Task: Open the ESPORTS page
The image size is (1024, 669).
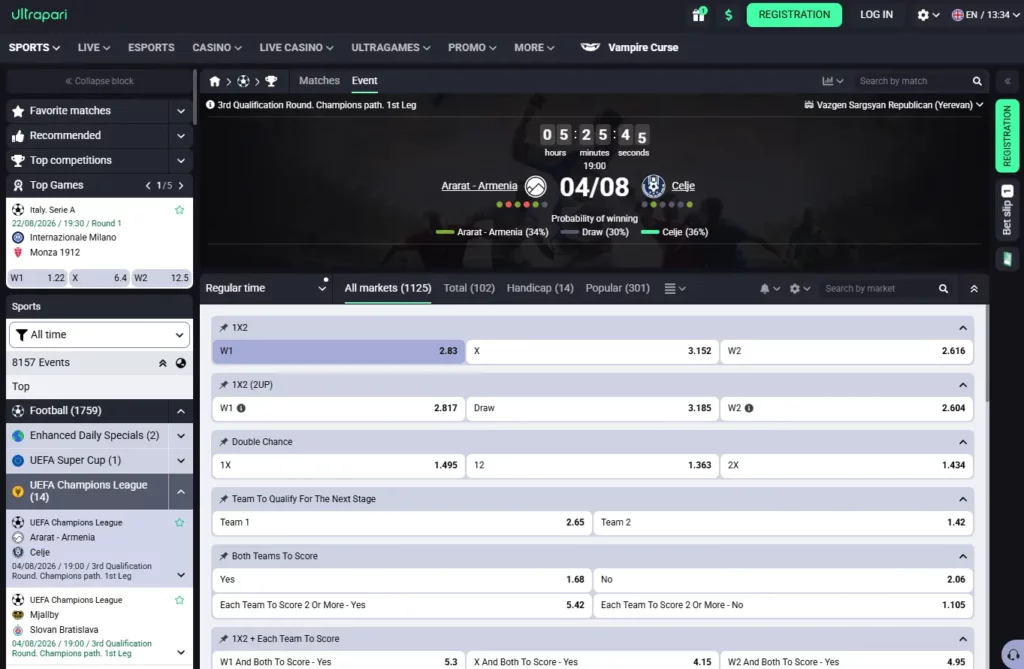Action: pos(151,48)
